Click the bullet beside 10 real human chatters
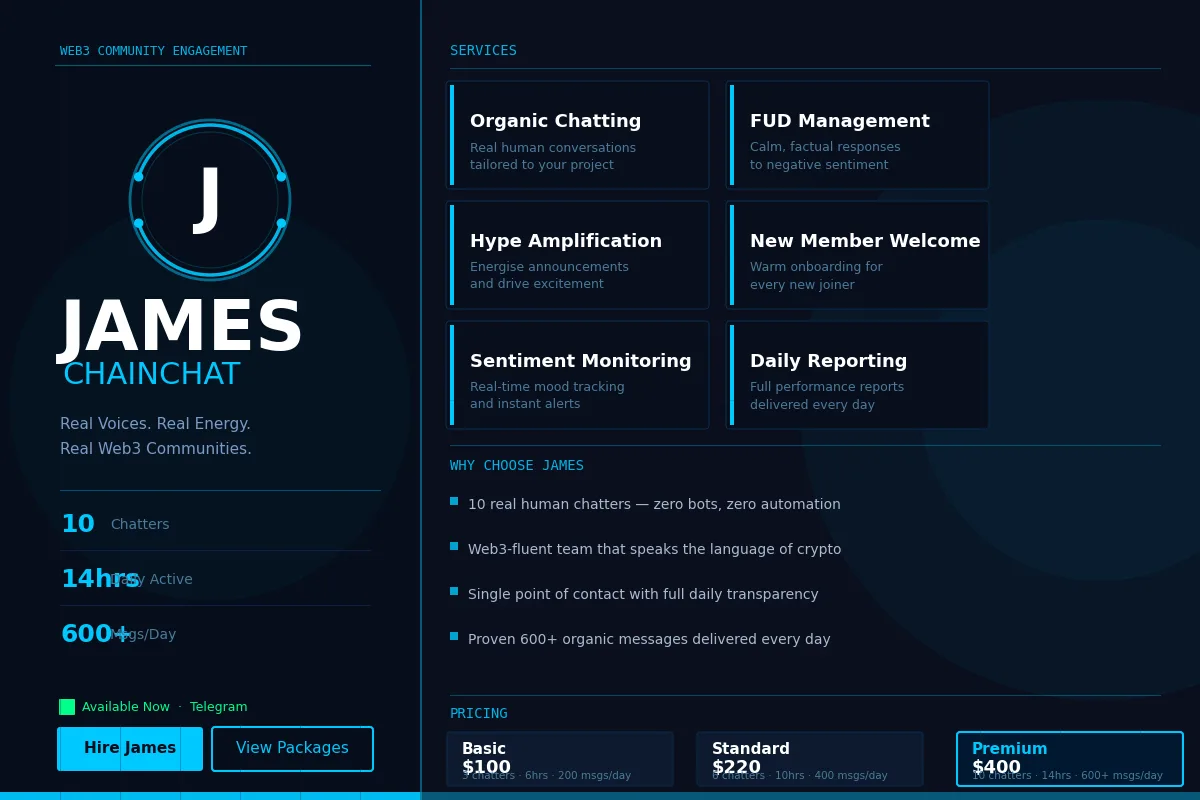The height and width of the screenshot is (800, 1200). click(454, 501)
